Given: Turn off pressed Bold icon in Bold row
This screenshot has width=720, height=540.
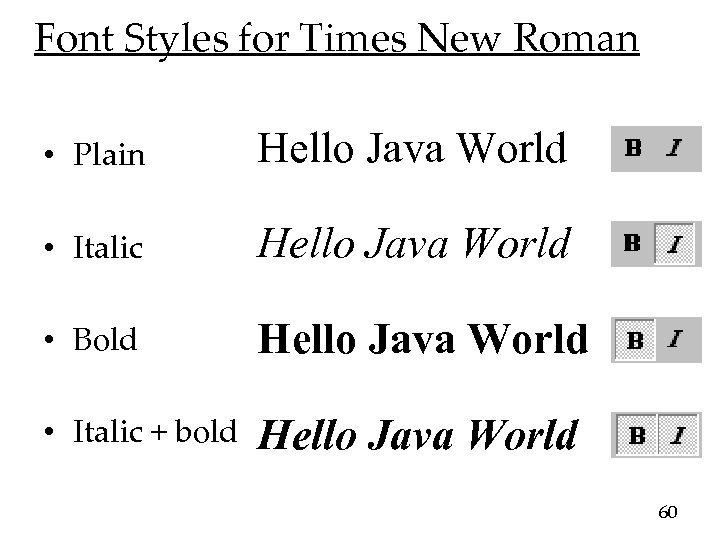Looking at the screenshot, I should [x=634, y=339].
